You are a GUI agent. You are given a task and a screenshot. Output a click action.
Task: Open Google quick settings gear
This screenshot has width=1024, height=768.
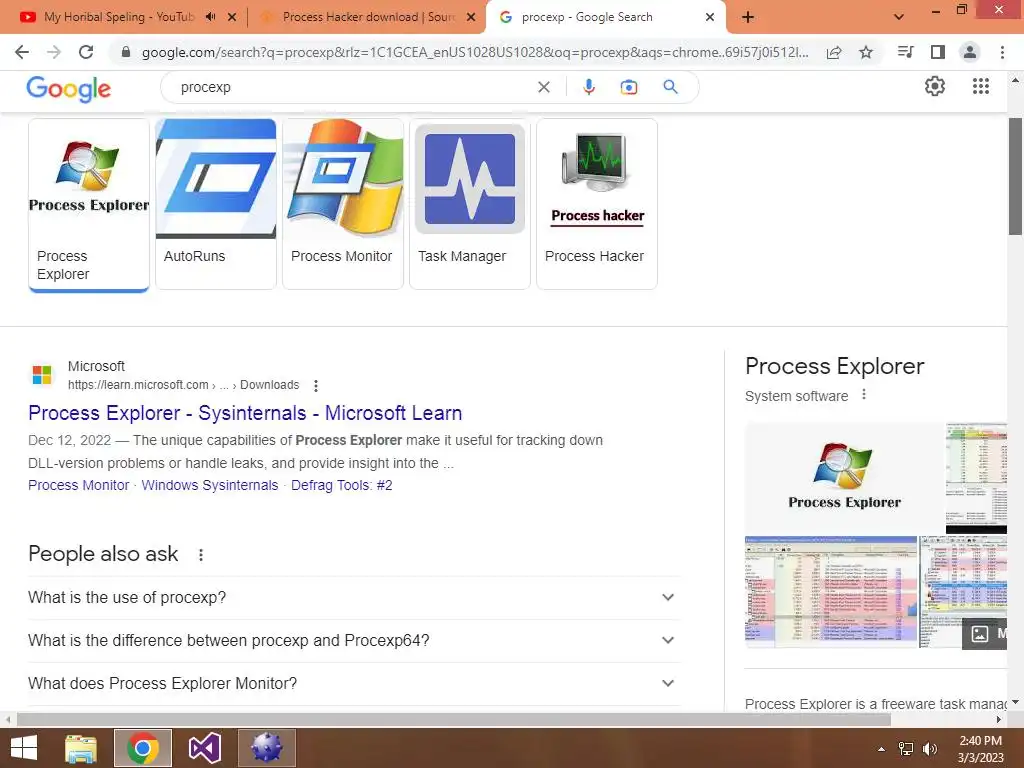(x=935, y=86)
